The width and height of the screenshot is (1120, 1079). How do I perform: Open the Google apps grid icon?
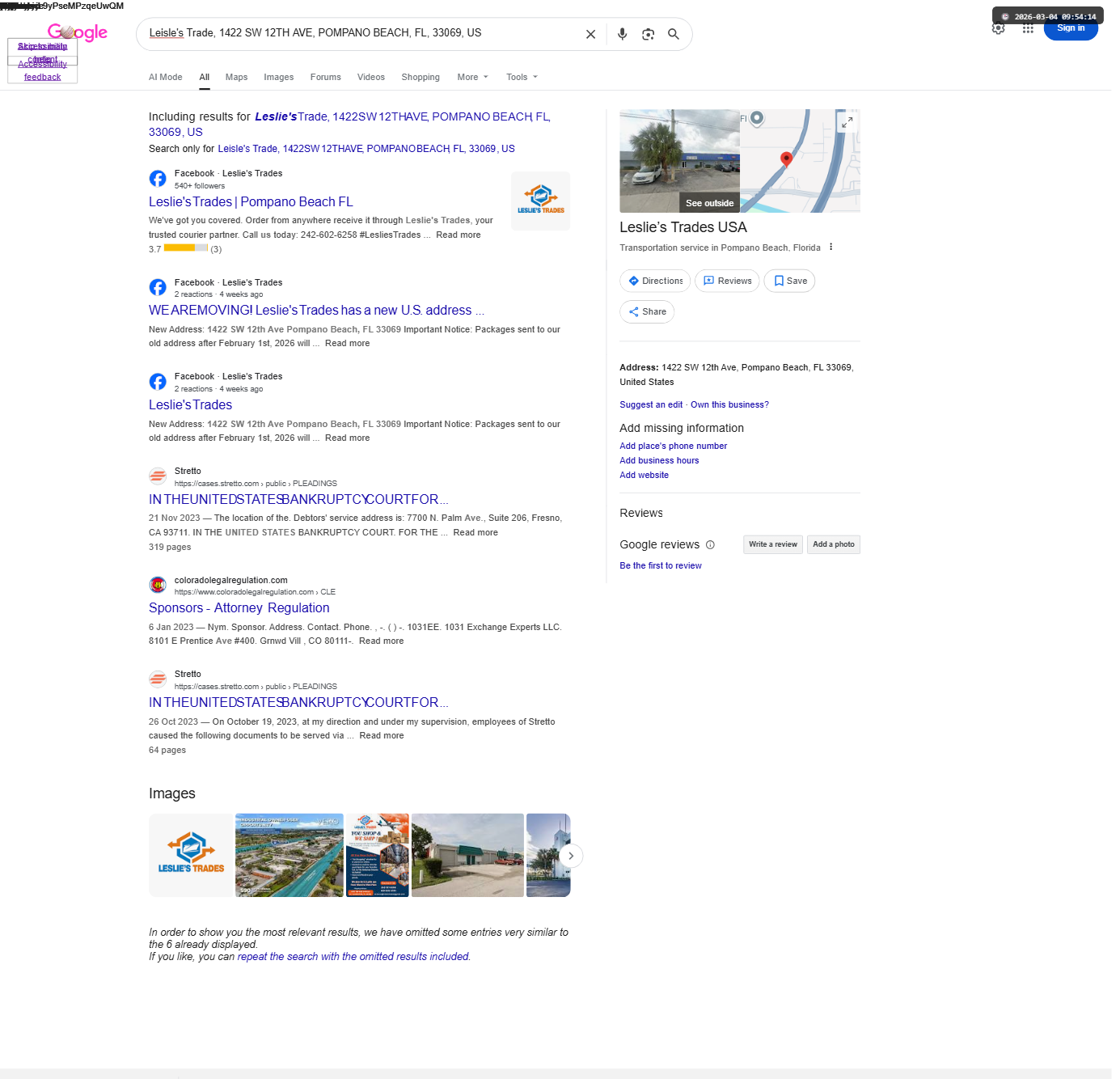click(x=1028, y=28)
